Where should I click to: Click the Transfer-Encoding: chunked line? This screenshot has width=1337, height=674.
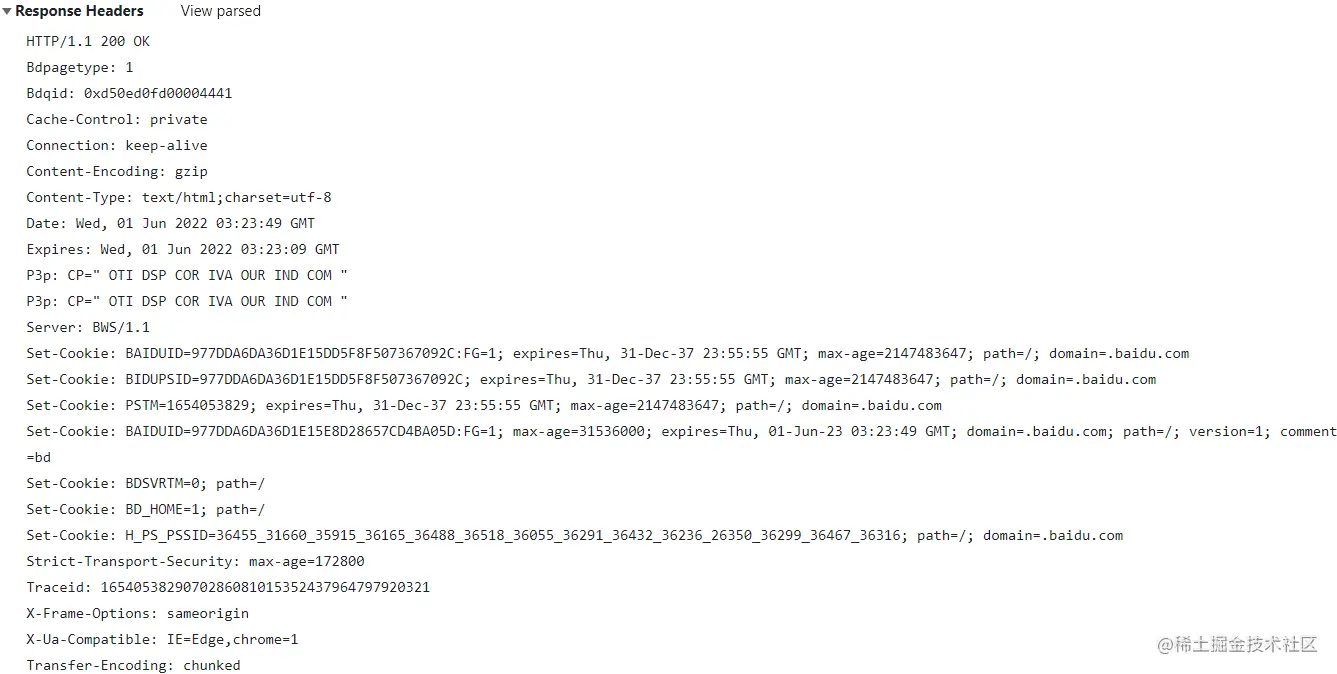point(133,665)
